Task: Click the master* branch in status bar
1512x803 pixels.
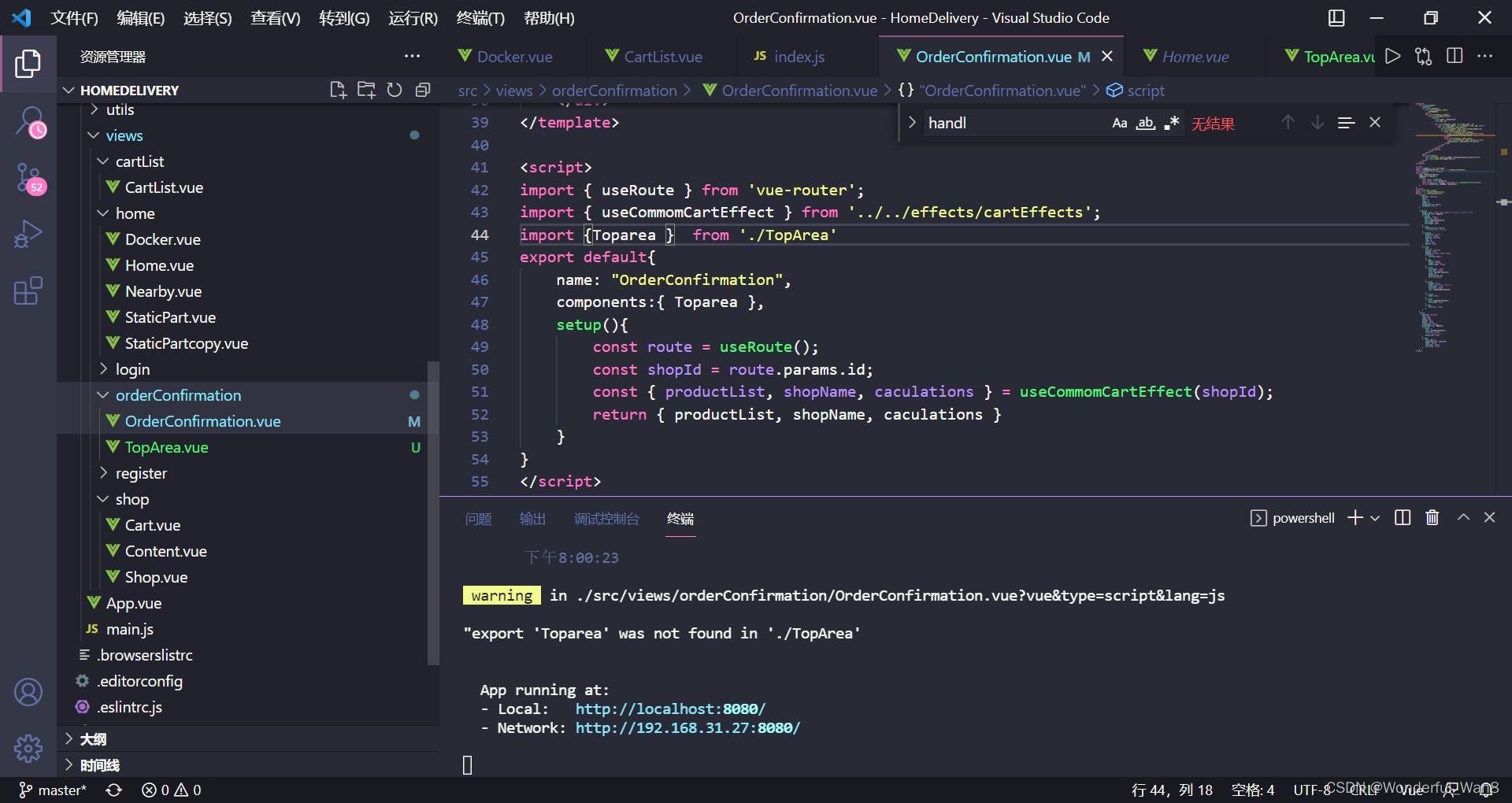Action: pyautogui.click(x=53, y=790)
